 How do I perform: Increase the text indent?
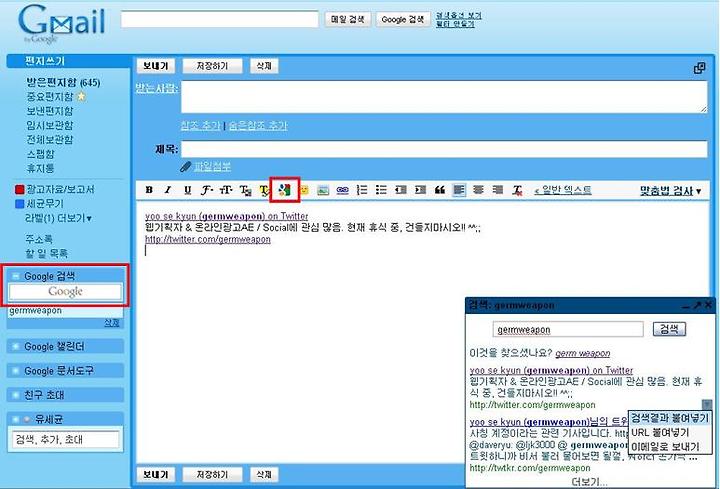click(420, 190)
